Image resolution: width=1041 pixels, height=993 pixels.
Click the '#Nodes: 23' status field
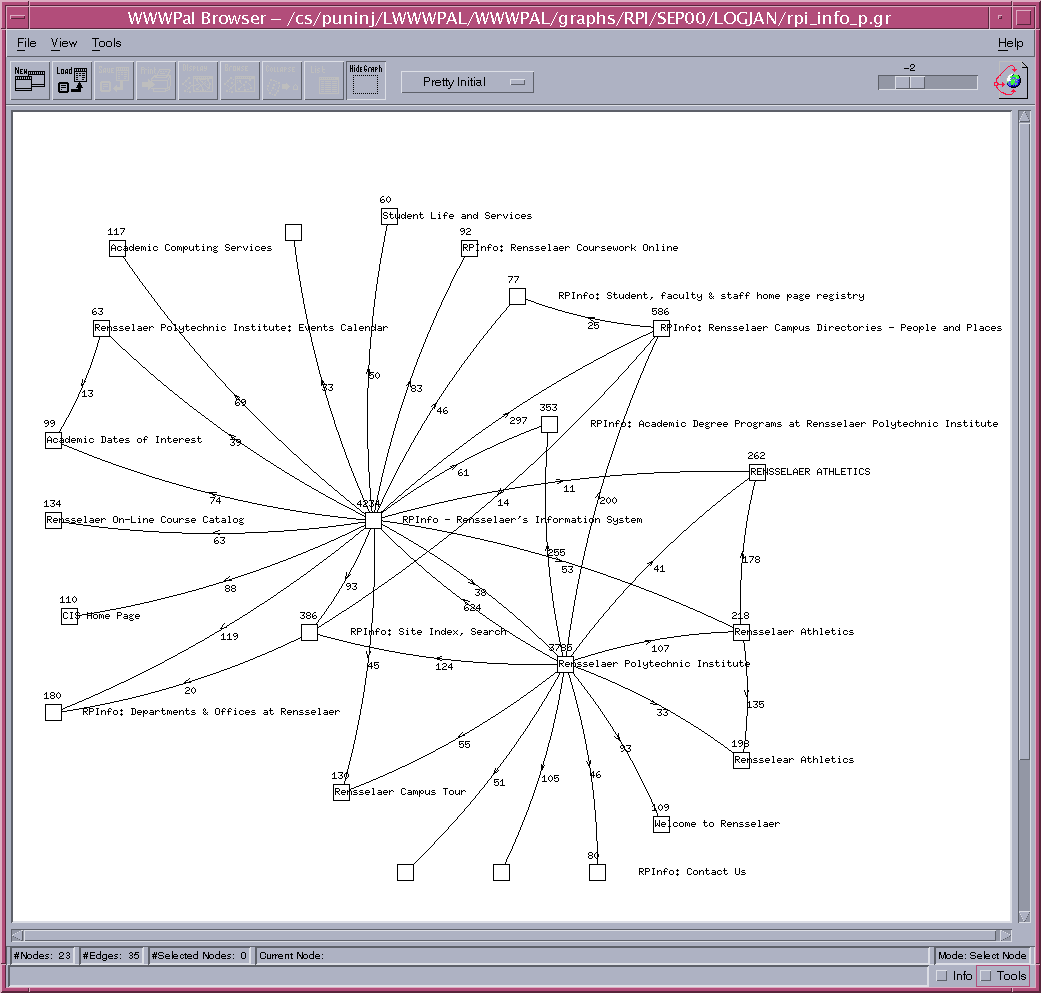tap(42, 956)
